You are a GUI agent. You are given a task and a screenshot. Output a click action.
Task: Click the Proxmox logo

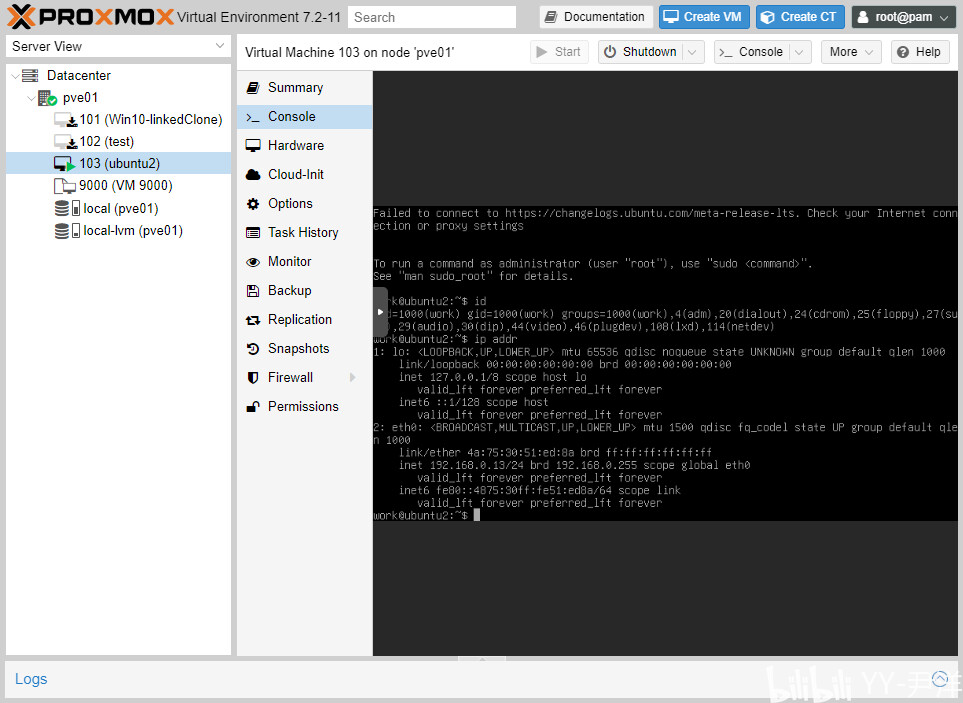90,17
